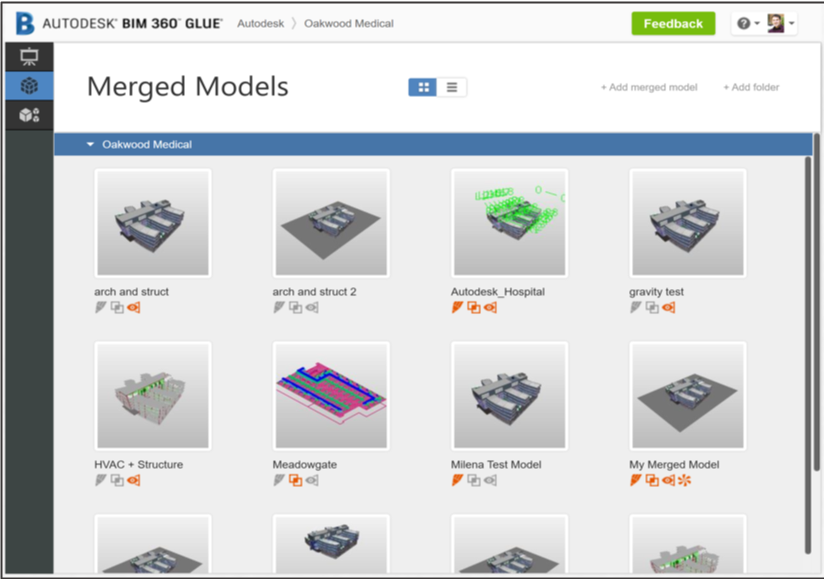Click the orange views icon under gravity test
Viewport: 824px width, 579px height.
point(668,307)
